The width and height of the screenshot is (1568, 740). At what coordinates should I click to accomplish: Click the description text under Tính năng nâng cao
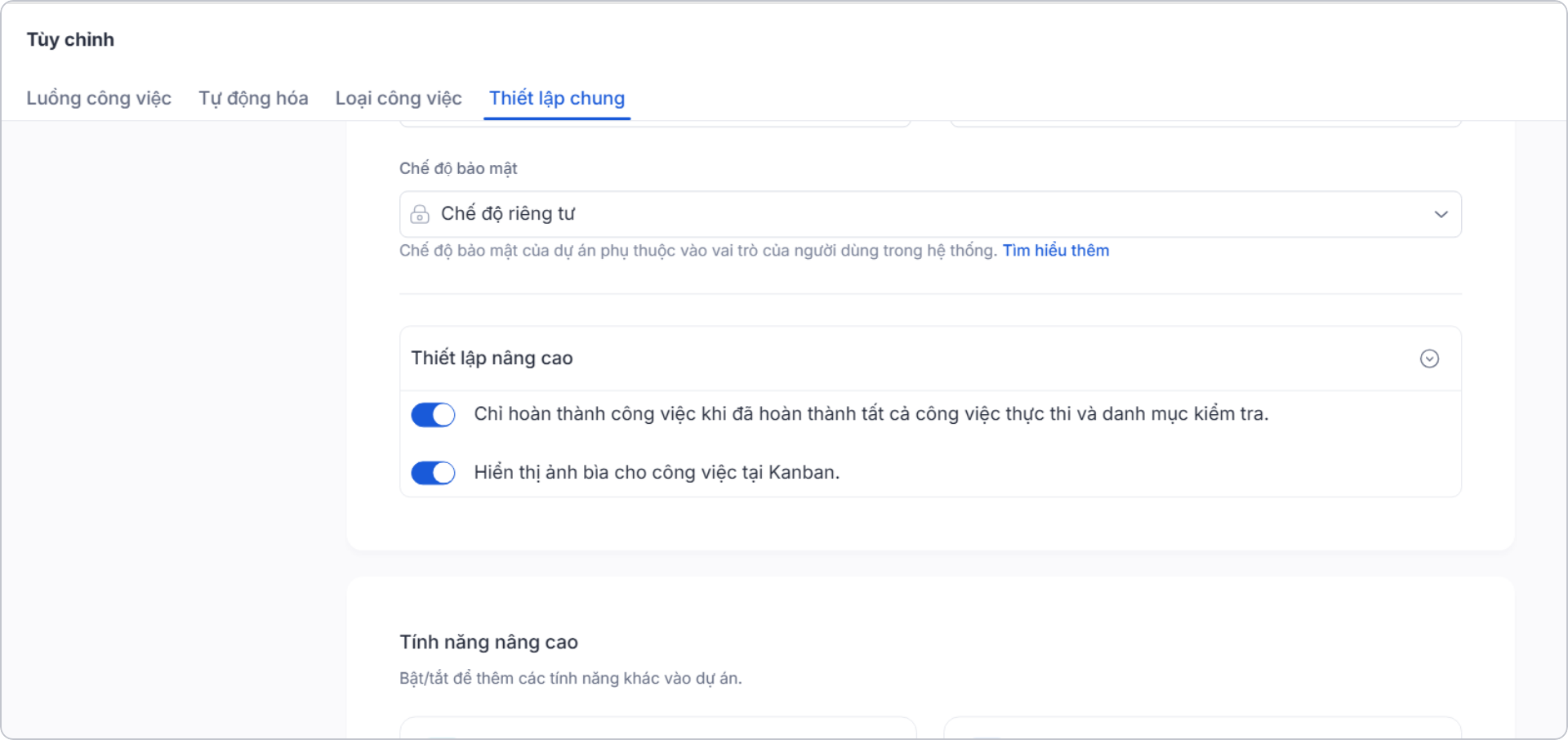570,677
